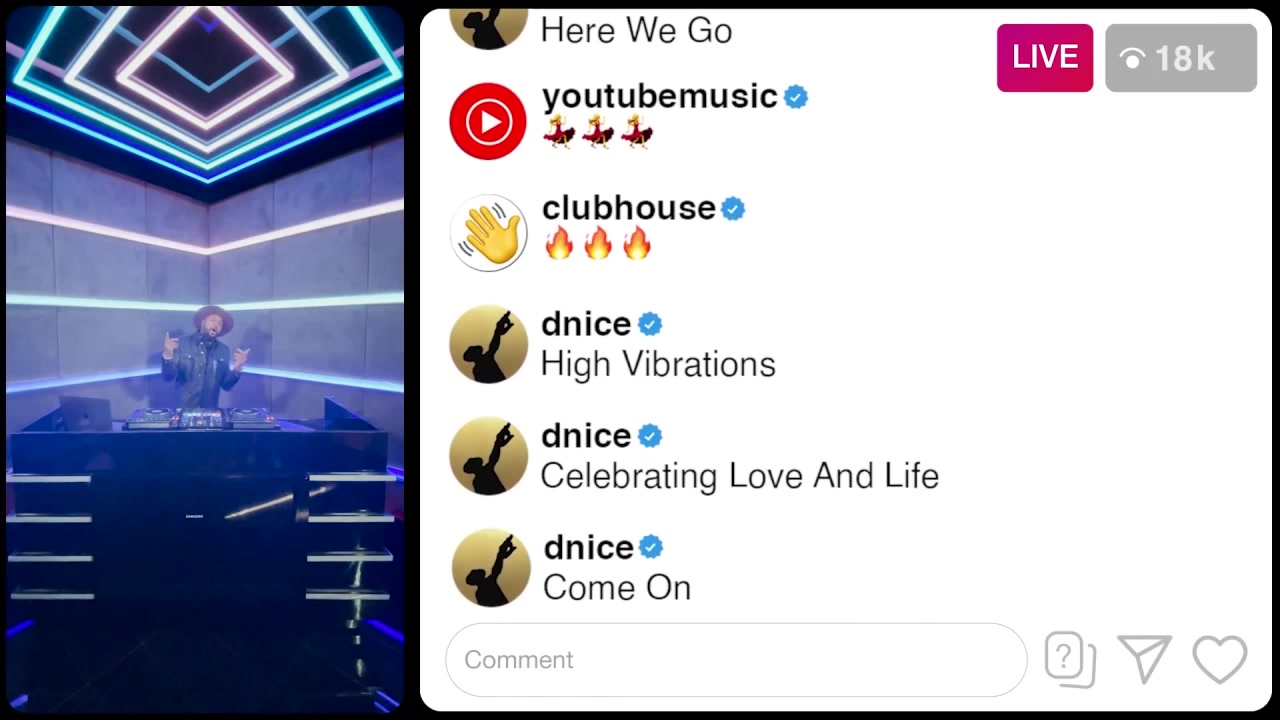Click the pink LIVE badge
This screenshot has height=720, width=1280.
1045,58
